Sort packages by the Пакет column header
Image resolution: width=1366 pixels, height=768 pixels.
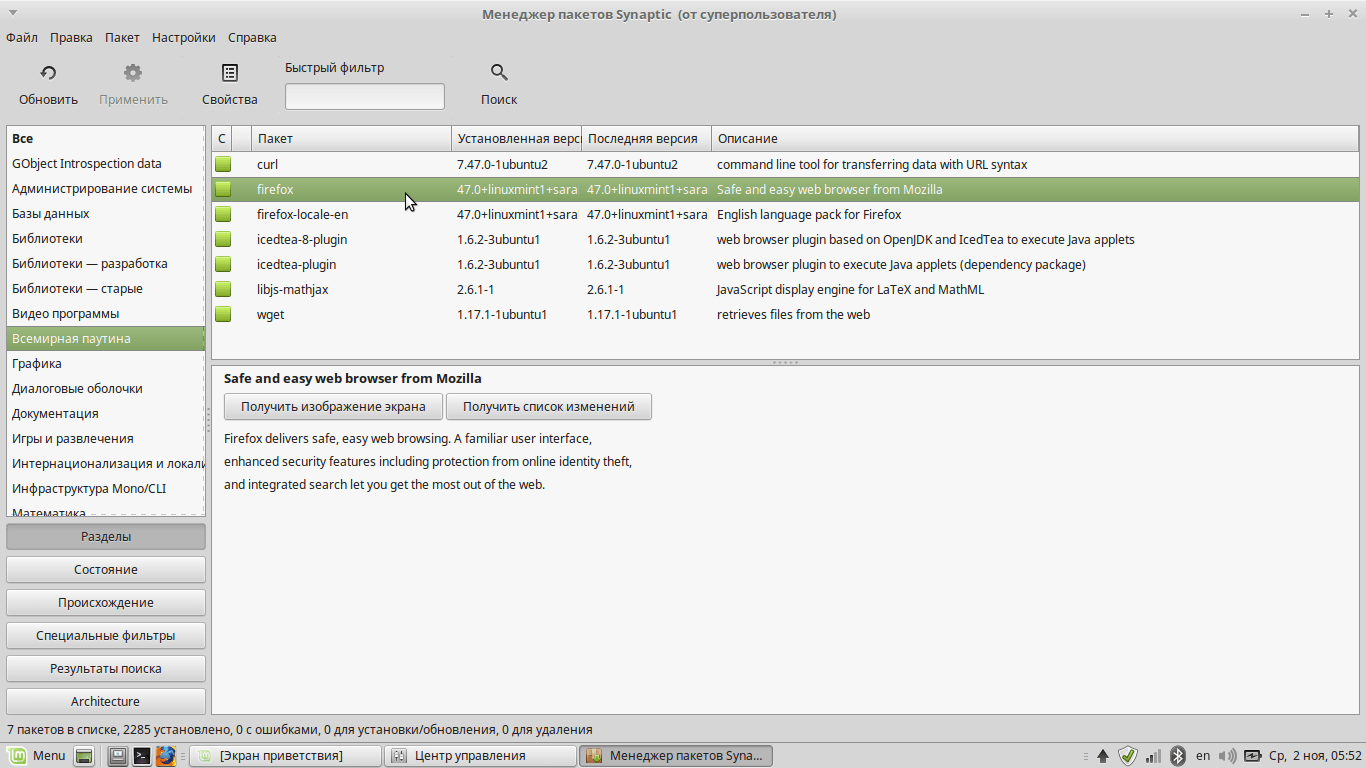tap(351, 138)
